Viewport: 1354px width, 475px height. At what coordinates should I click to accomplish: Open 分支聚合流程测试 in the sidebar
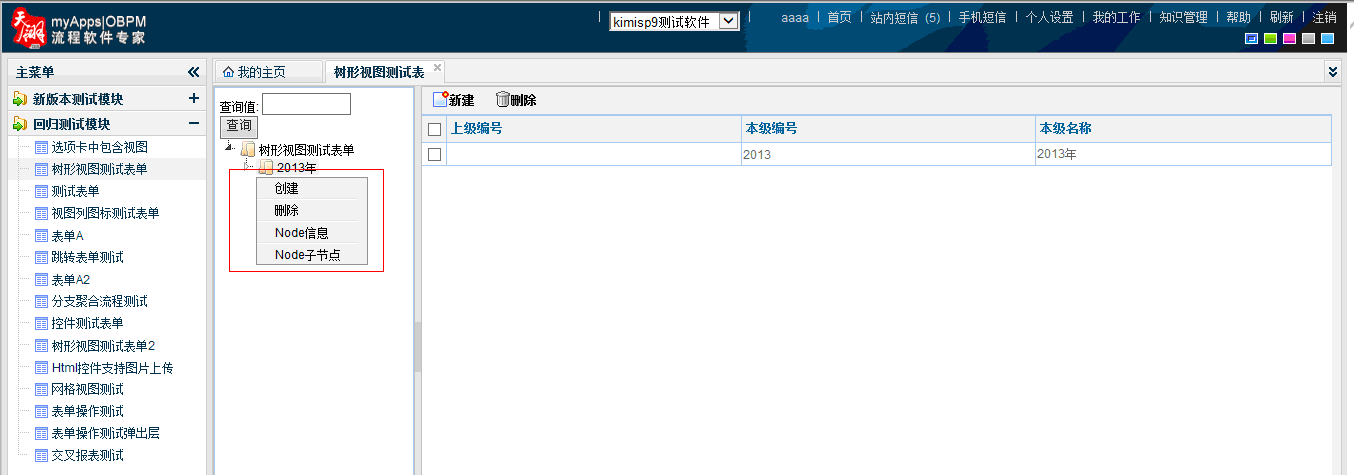tap(99, 301)
